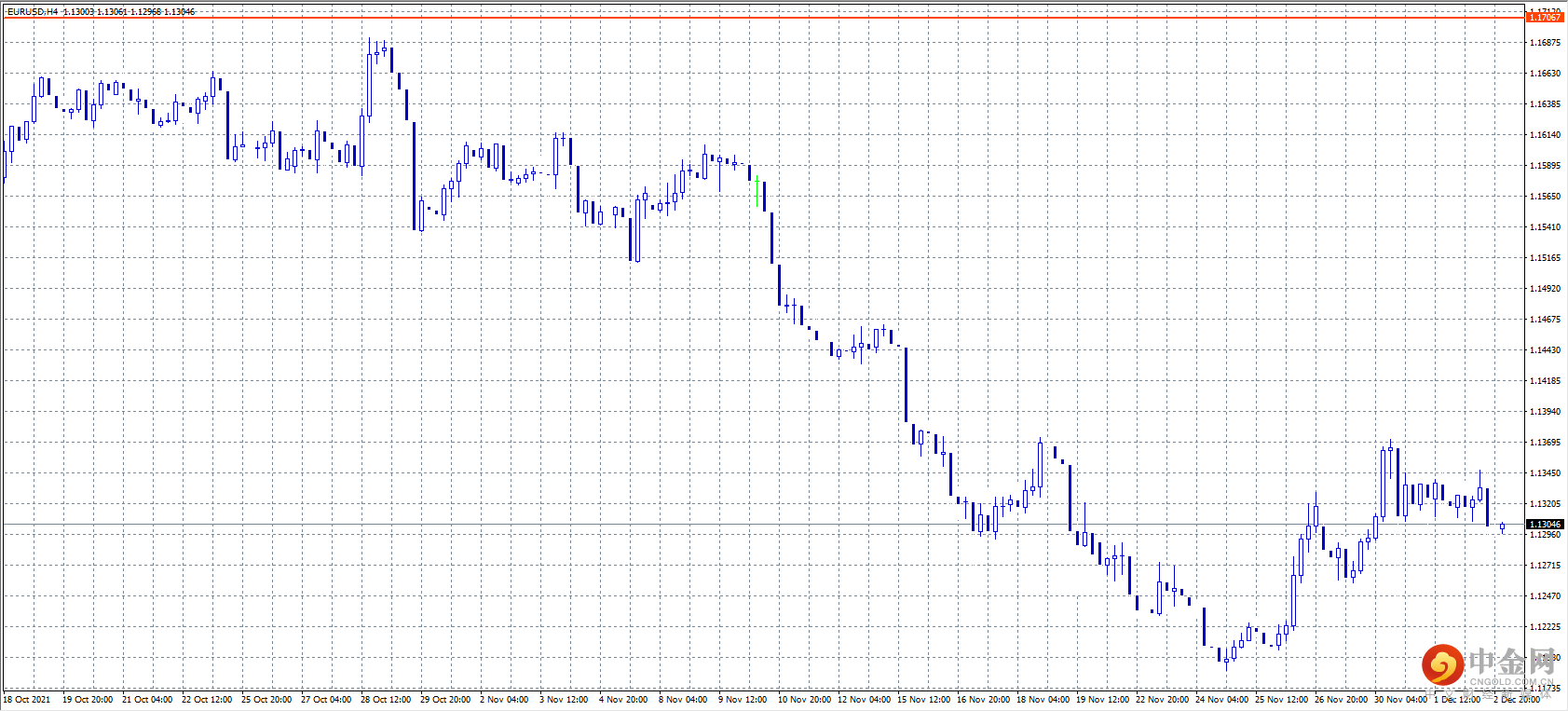Click the 16 Nov 20:00 time label
This screenshot has width=1568, height=711.
tap(984, 700)
